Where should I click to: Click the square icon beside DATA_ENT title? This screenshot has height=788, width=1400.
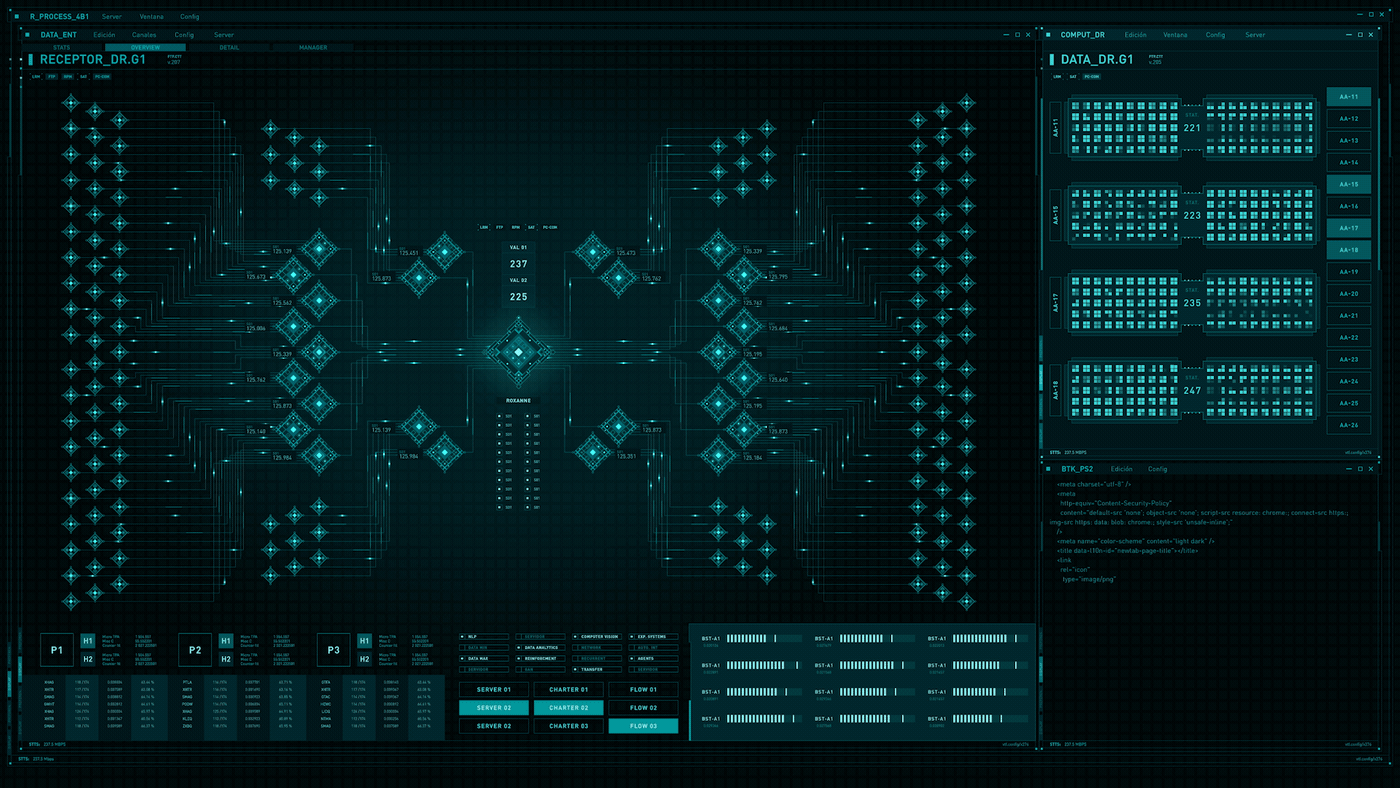click(28, 35)
